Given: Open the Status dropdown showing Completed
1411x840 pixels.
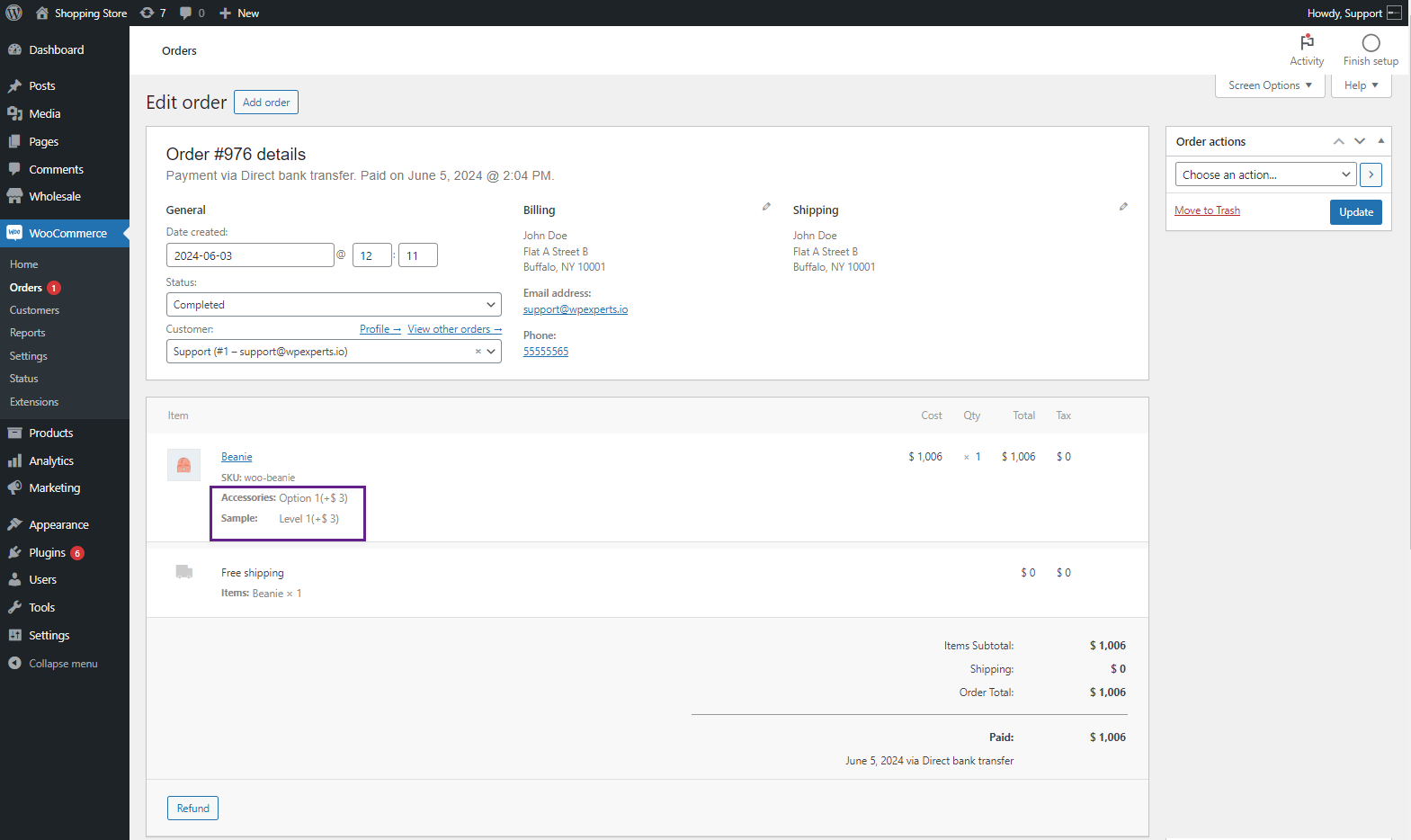Looking at the screenshot, I should click(334, 305).
